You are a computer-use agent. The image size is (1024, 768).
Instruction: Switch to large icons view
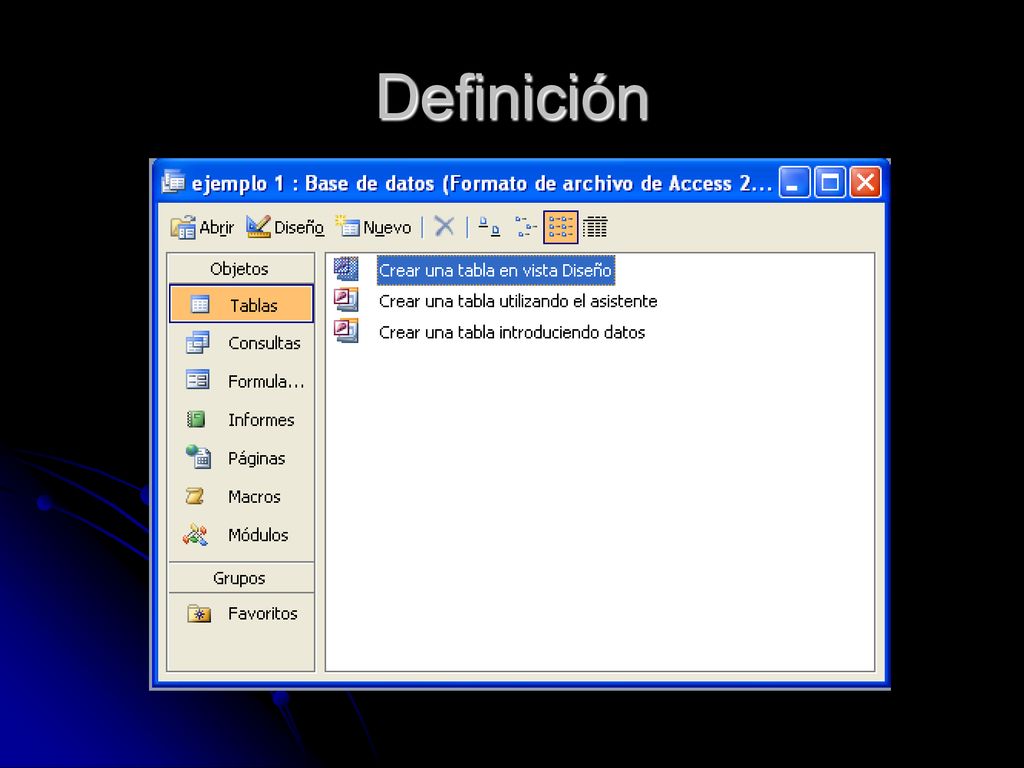tap(488, 227)
